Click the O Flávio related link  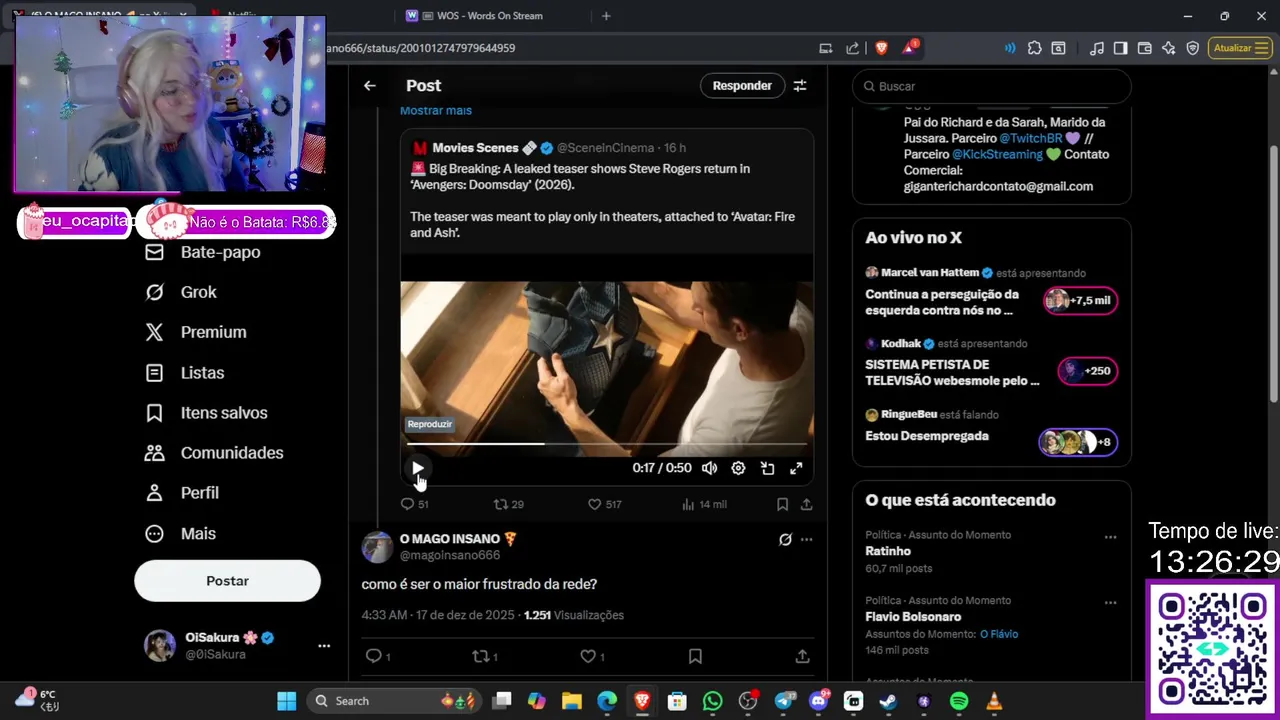(x=999, y=634)
